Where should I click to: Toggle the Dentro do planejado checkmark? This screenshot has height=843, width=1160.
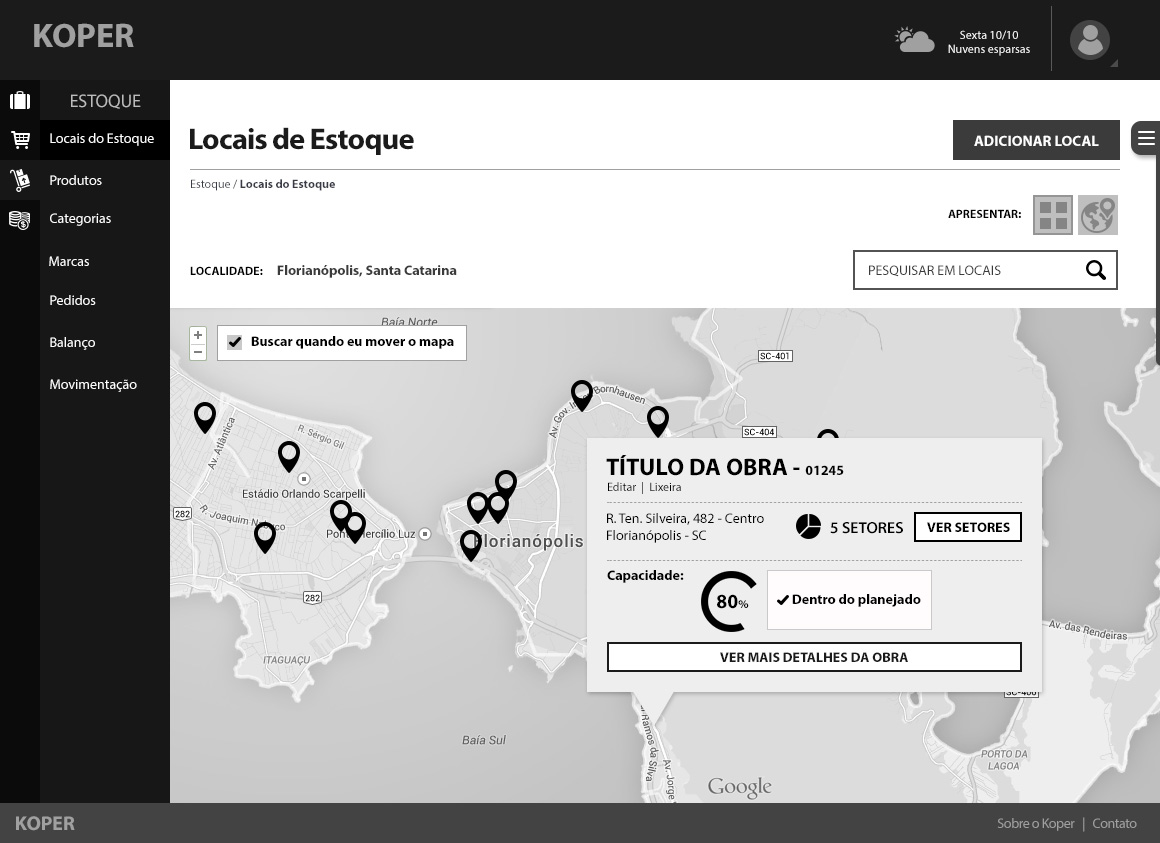783,600
